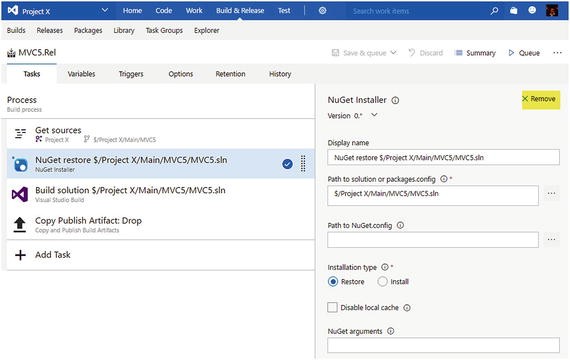Click the search magnifier icon
The width and height of the screenshot is (570, 360).
[494, 11]
